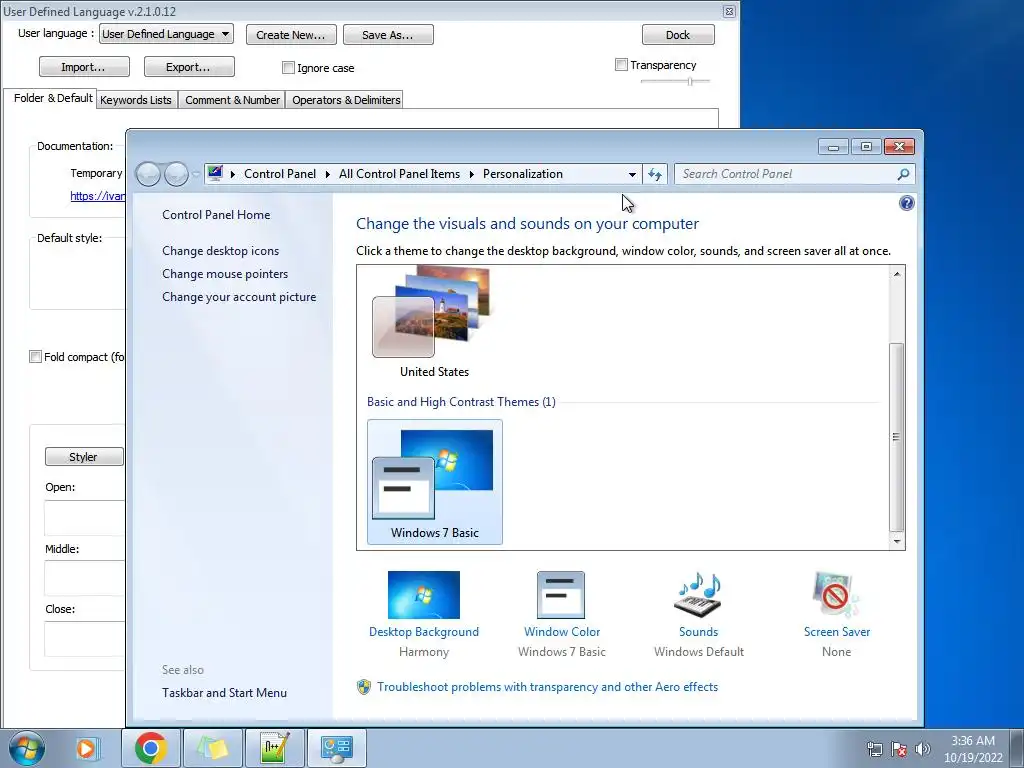Click theme list scroll down arrow
The width and height of the screenshot is (1024, 768).
coord(897,541)
